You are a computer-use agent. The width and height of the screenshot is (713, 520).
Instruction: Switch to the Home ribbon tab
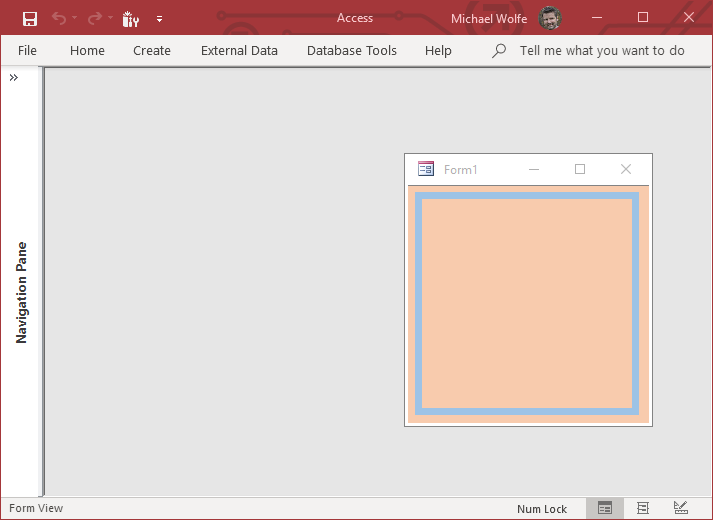point(87,50)
